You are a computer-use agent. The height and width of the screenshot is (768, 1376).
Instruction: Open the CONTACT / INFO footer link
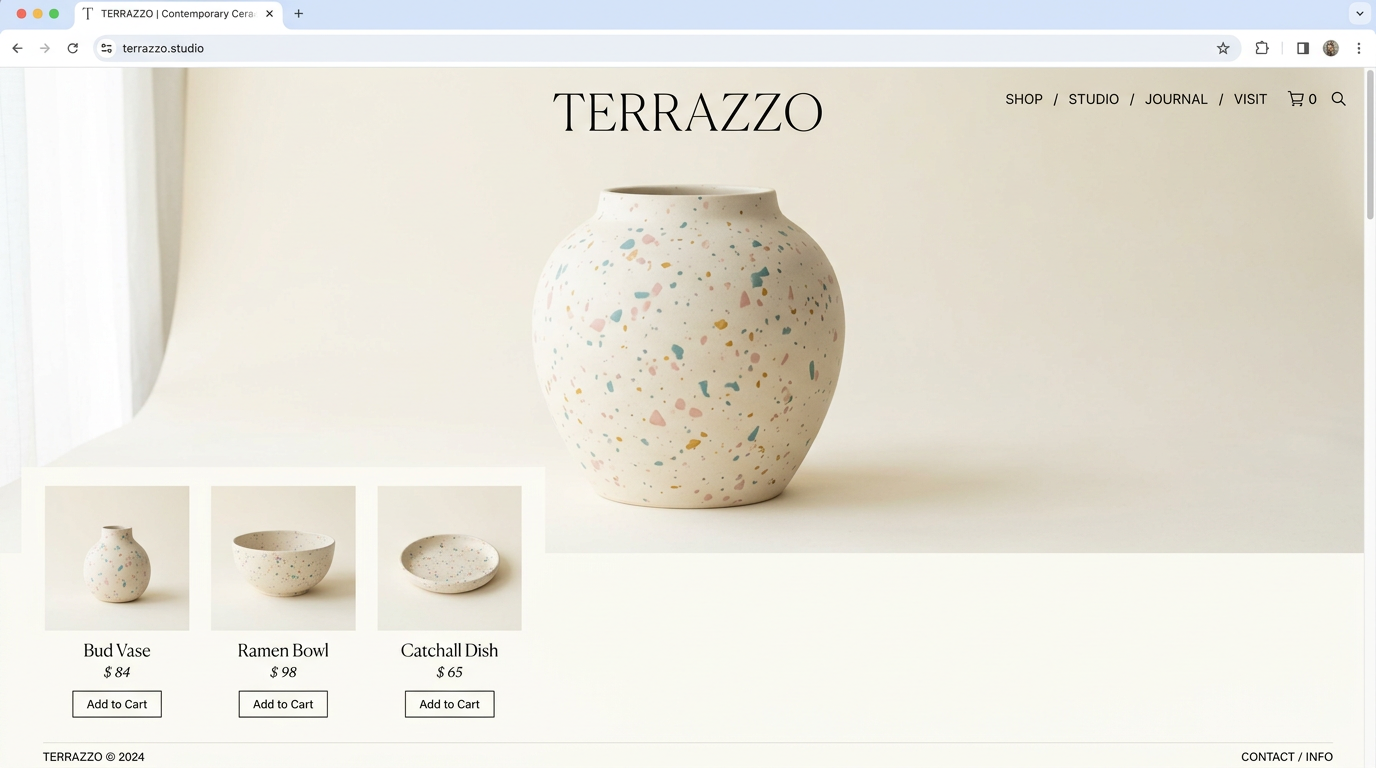tap(1287, 757)
